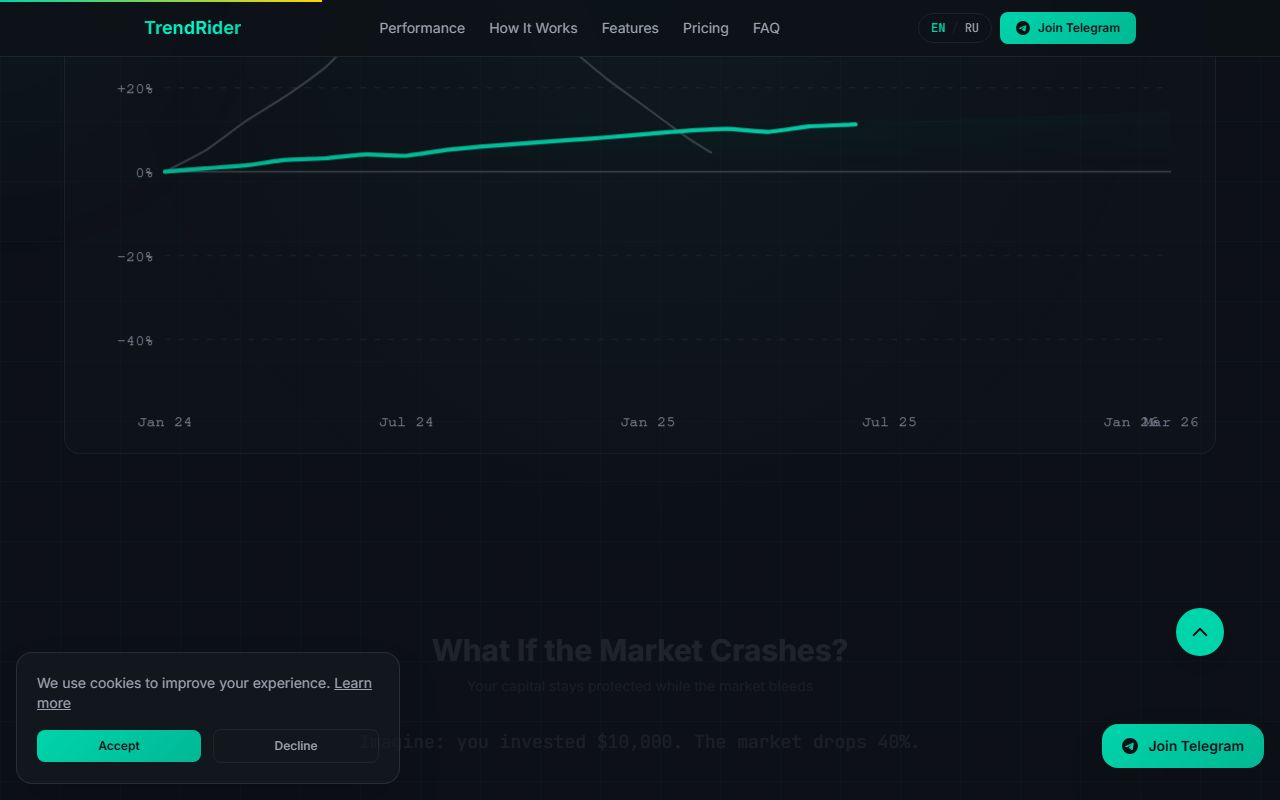Viewport: 1280px width, 800px height.
Task: Click the +20% axis label
Action: tap(135, 89)
